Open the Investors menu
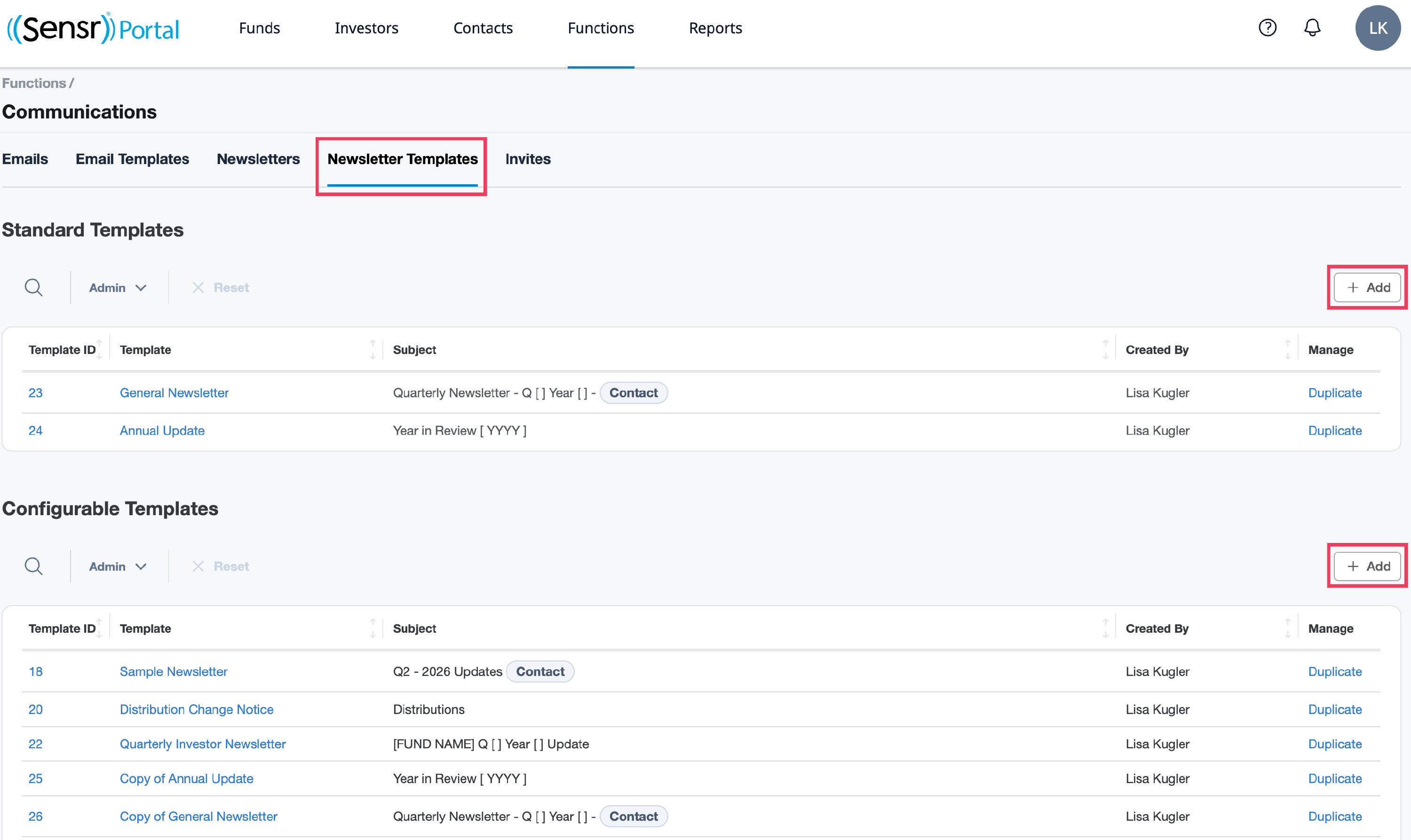Viewport: 1411px width, 840px height. [366, 28]
